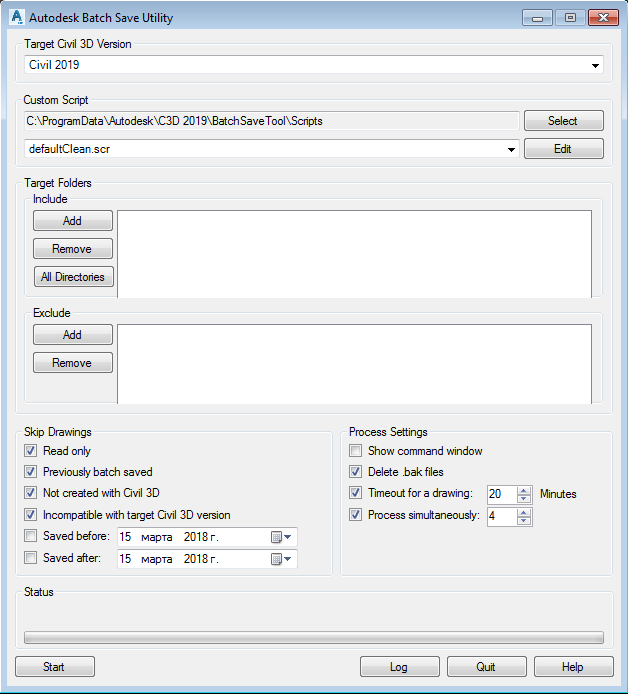
Task: Click the All Directories button
Action: (73, 277)
